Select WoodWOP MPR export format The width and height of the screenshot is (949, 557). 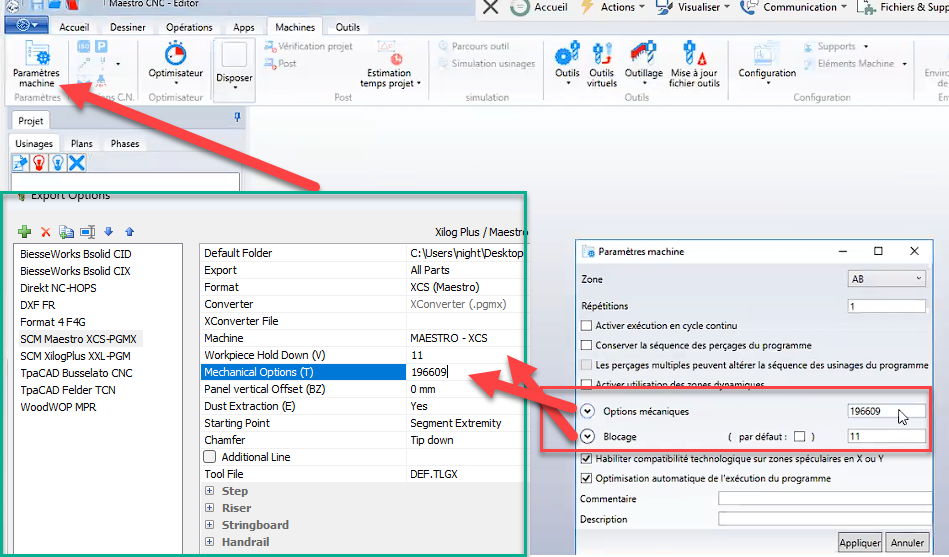click(x=58, y=407)
